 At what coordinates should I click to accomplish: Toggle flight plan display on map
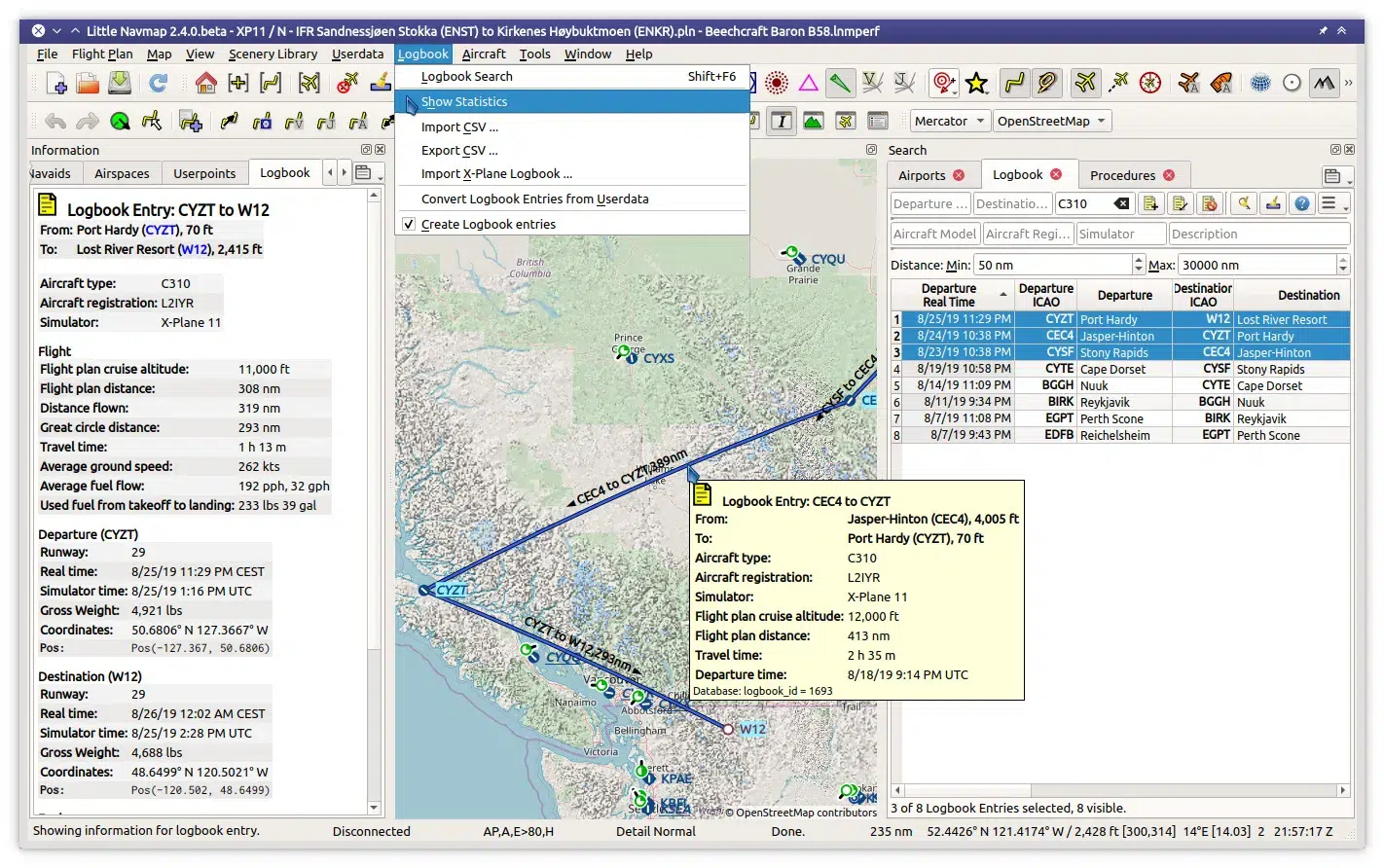[1014, 84]
